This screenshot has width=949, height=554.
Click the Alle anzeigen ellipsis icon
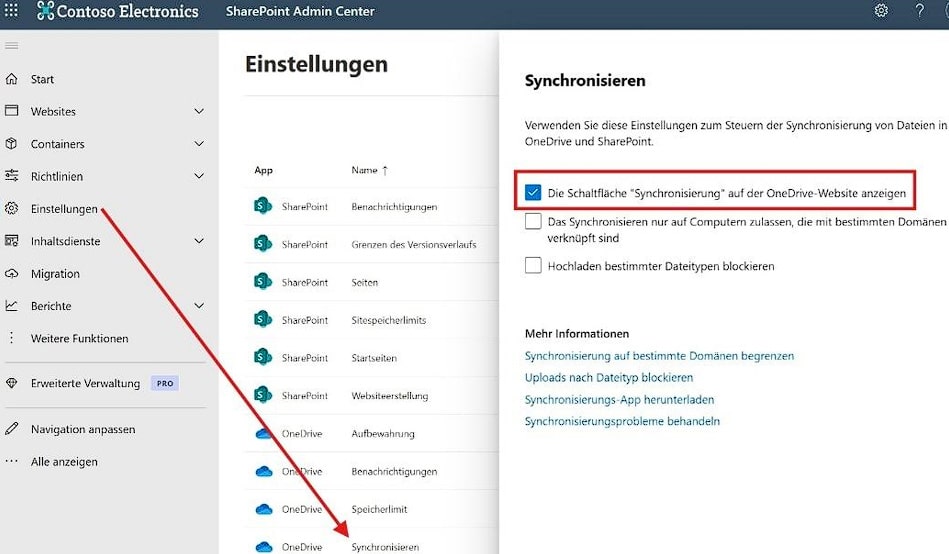click(11, 461)
